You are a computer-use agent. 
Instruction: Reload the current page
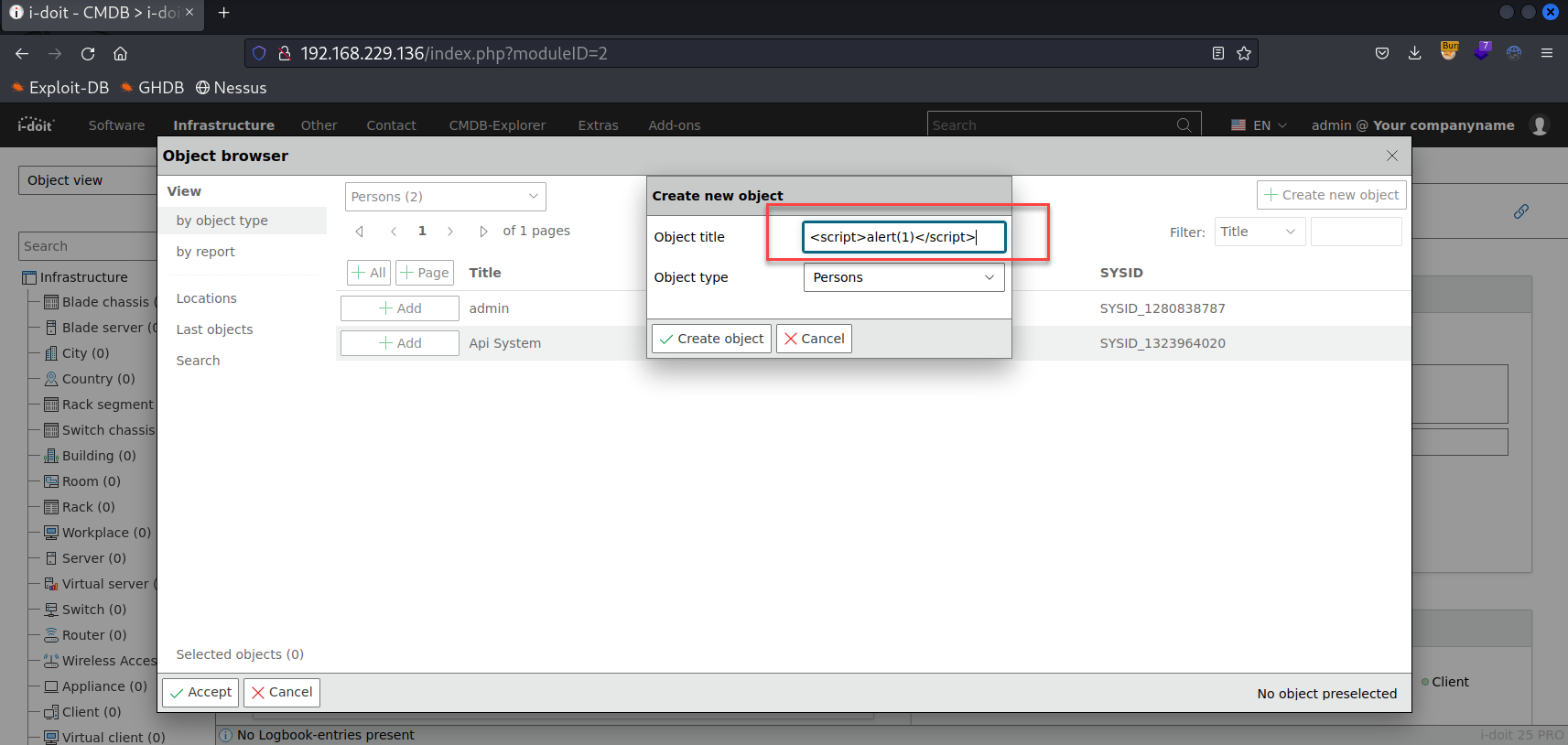point(88,53)
